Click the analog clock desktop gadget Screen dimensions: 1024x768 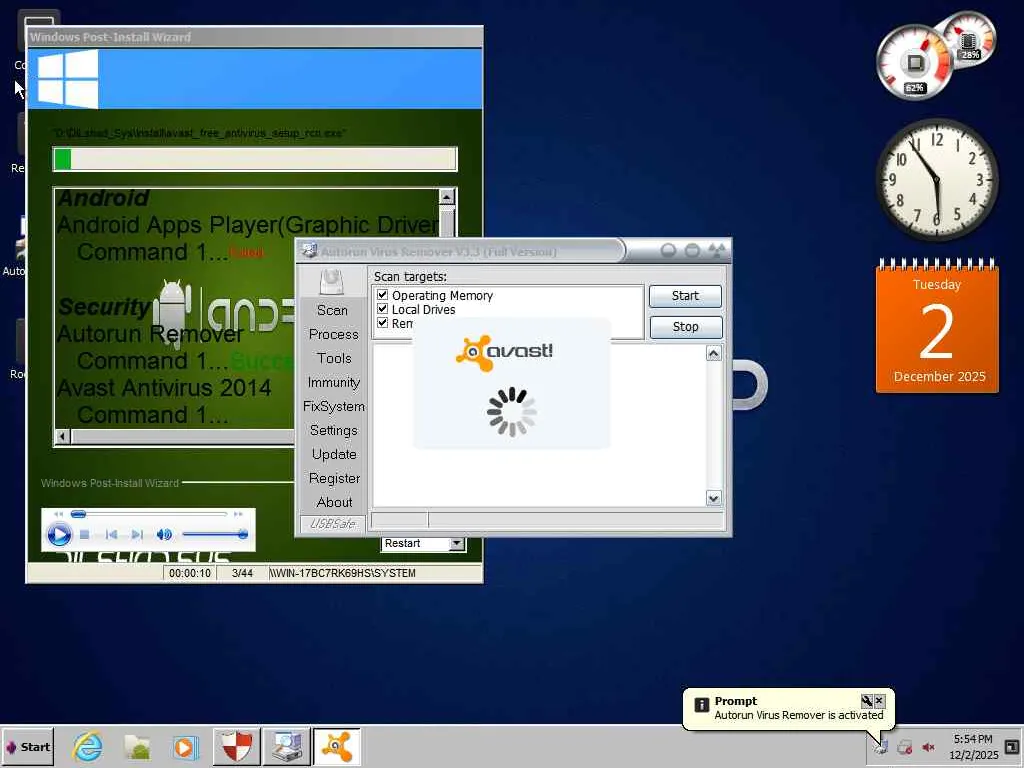coord(936,180)
